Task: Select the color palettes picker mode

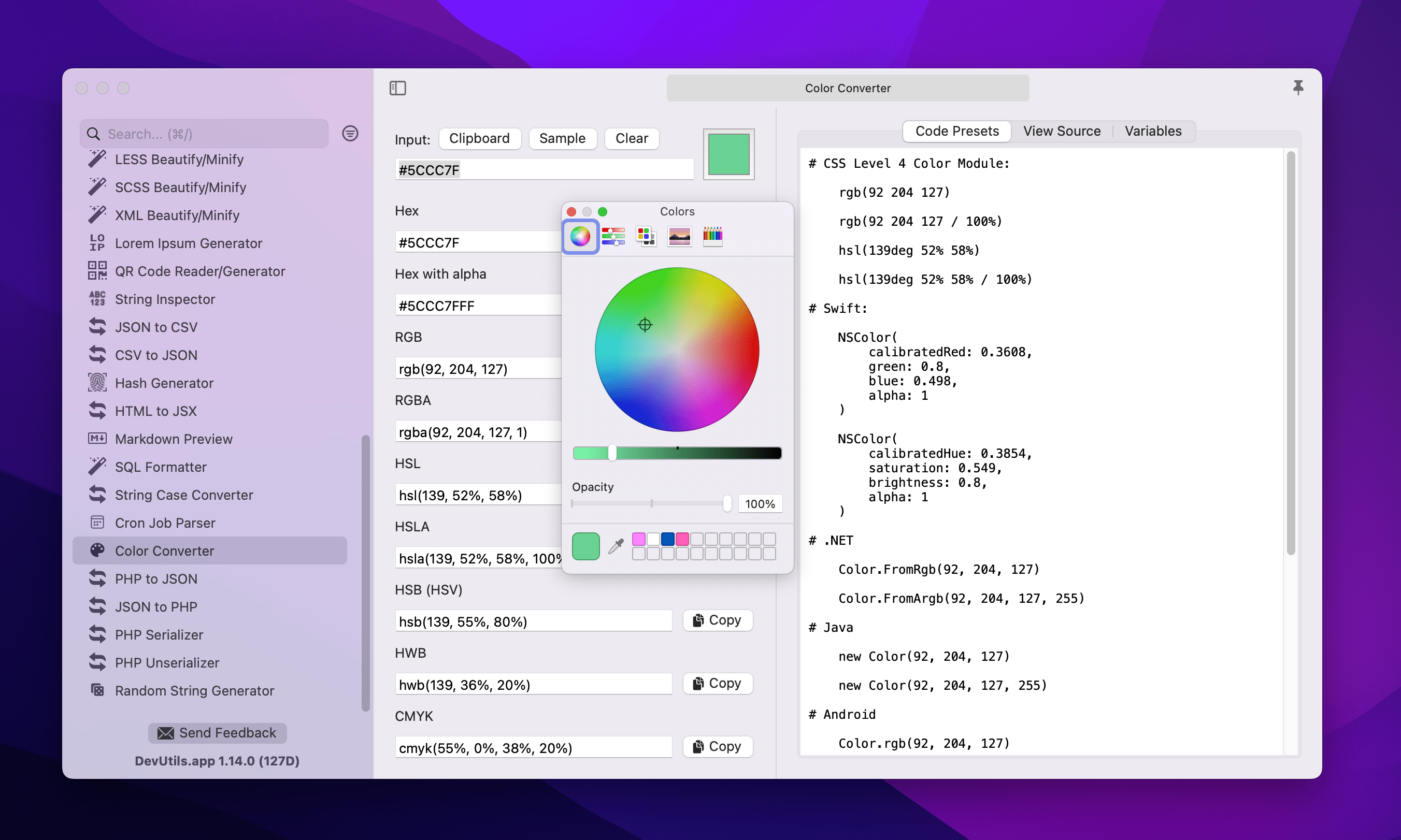Action: point(646,236)
